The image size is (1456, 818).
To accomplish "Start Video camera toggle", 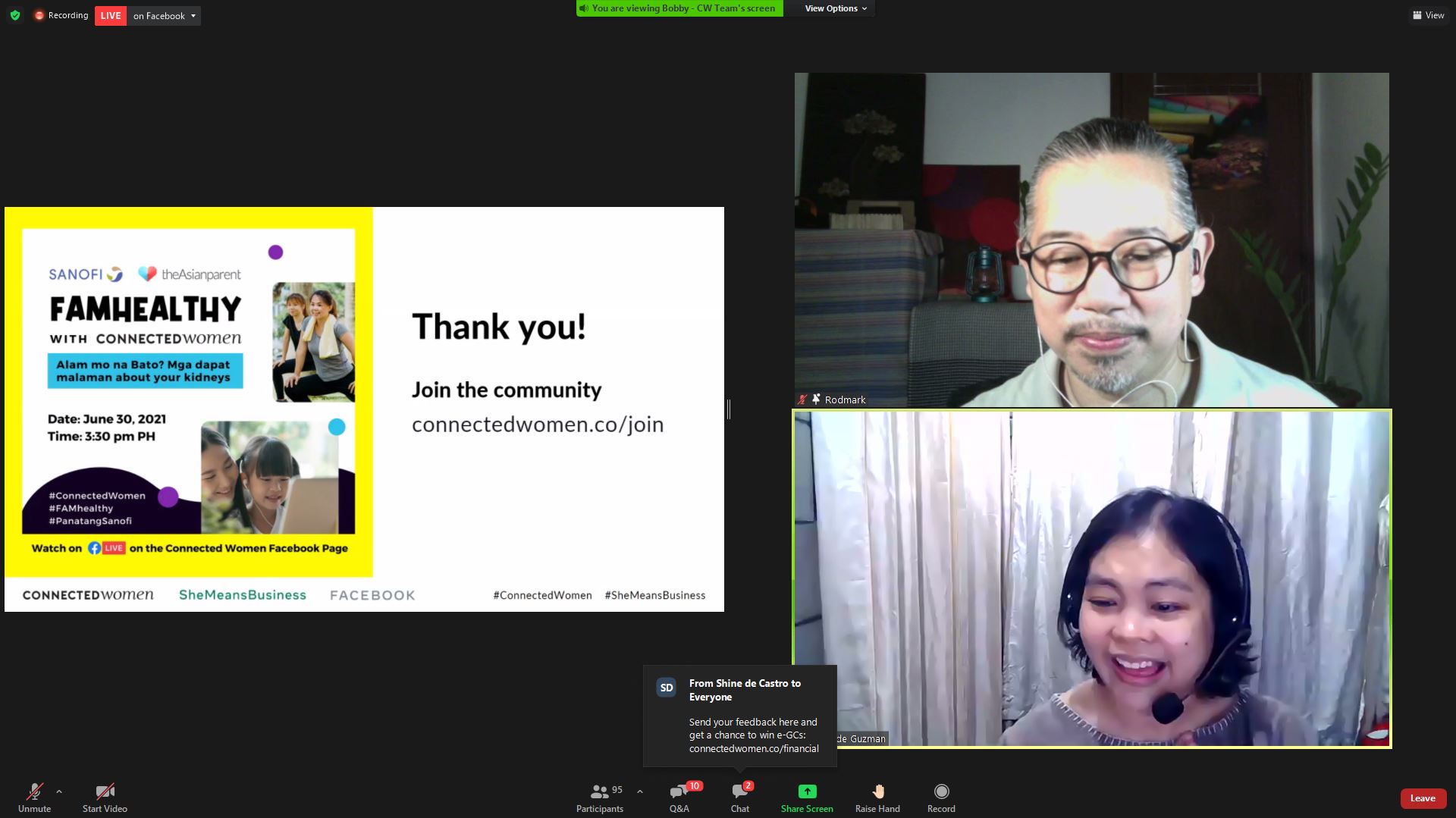I will (x=105, y=798).
